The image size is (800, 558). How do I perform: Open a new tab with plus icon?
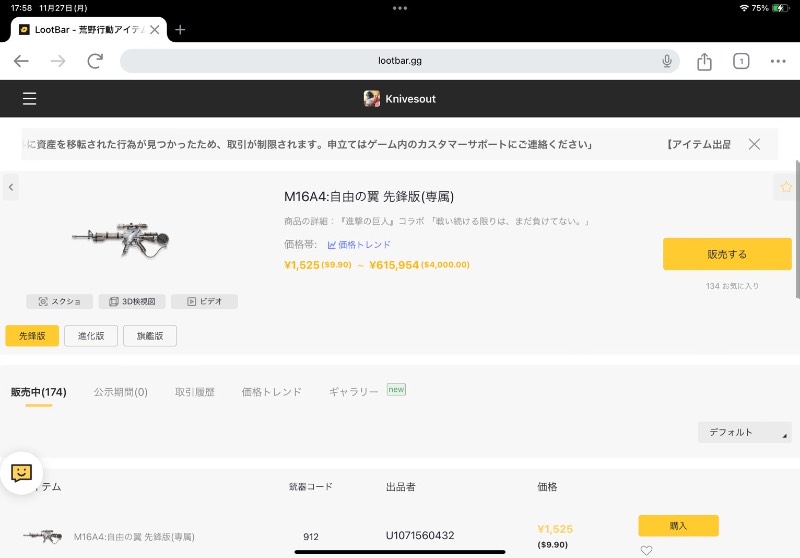[x=180, y=30]
